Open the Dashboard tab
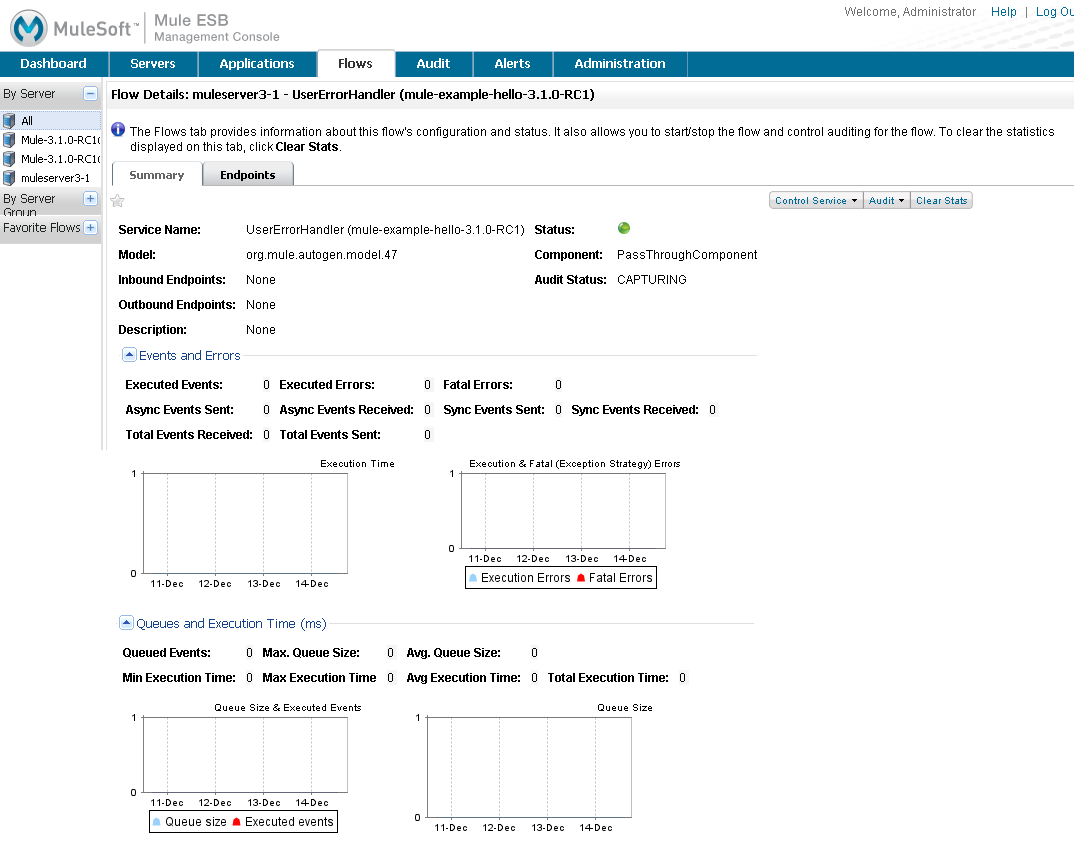The height and width of the screenshot is (850, 1074). (x=54, y=64)
